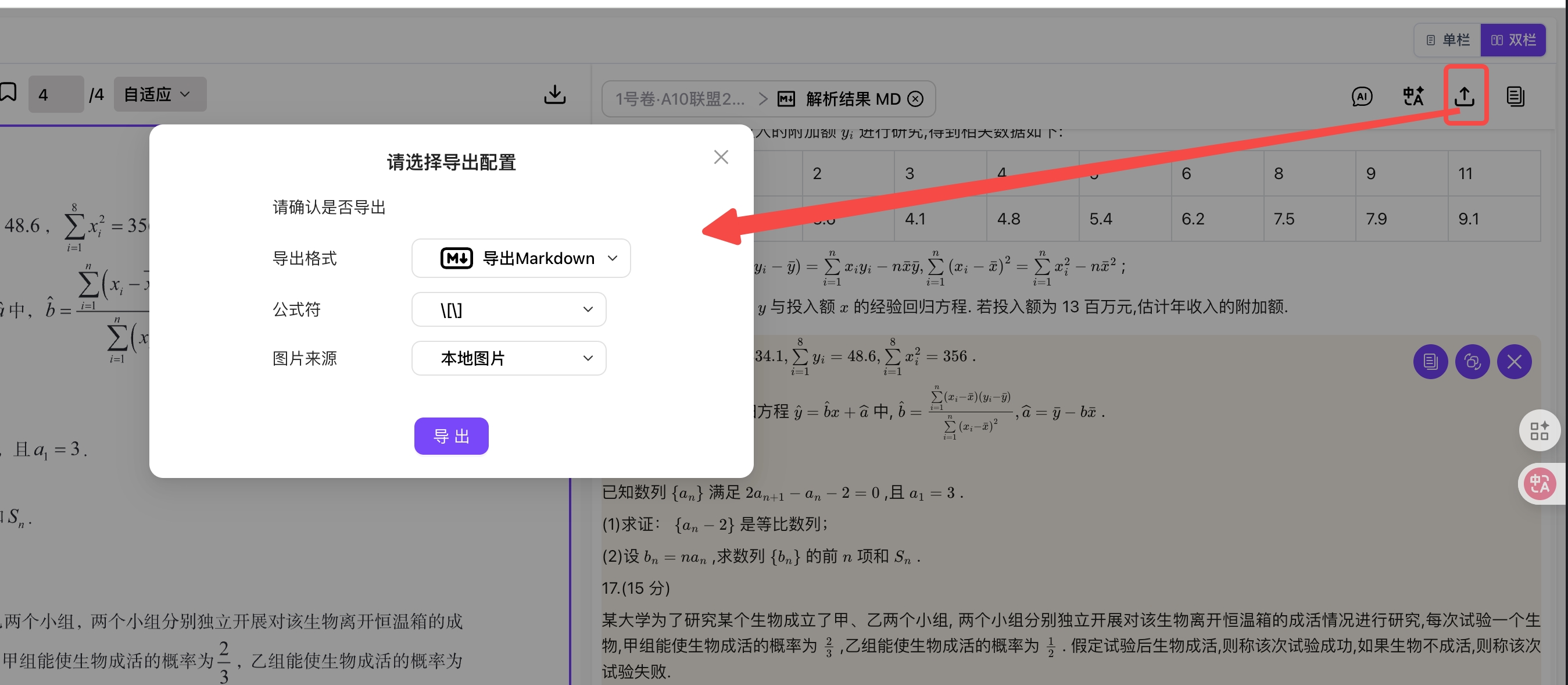Select the 解析结果 MD tab label
This screenshot has width=1568, height=685.
(x=853, y=99)
